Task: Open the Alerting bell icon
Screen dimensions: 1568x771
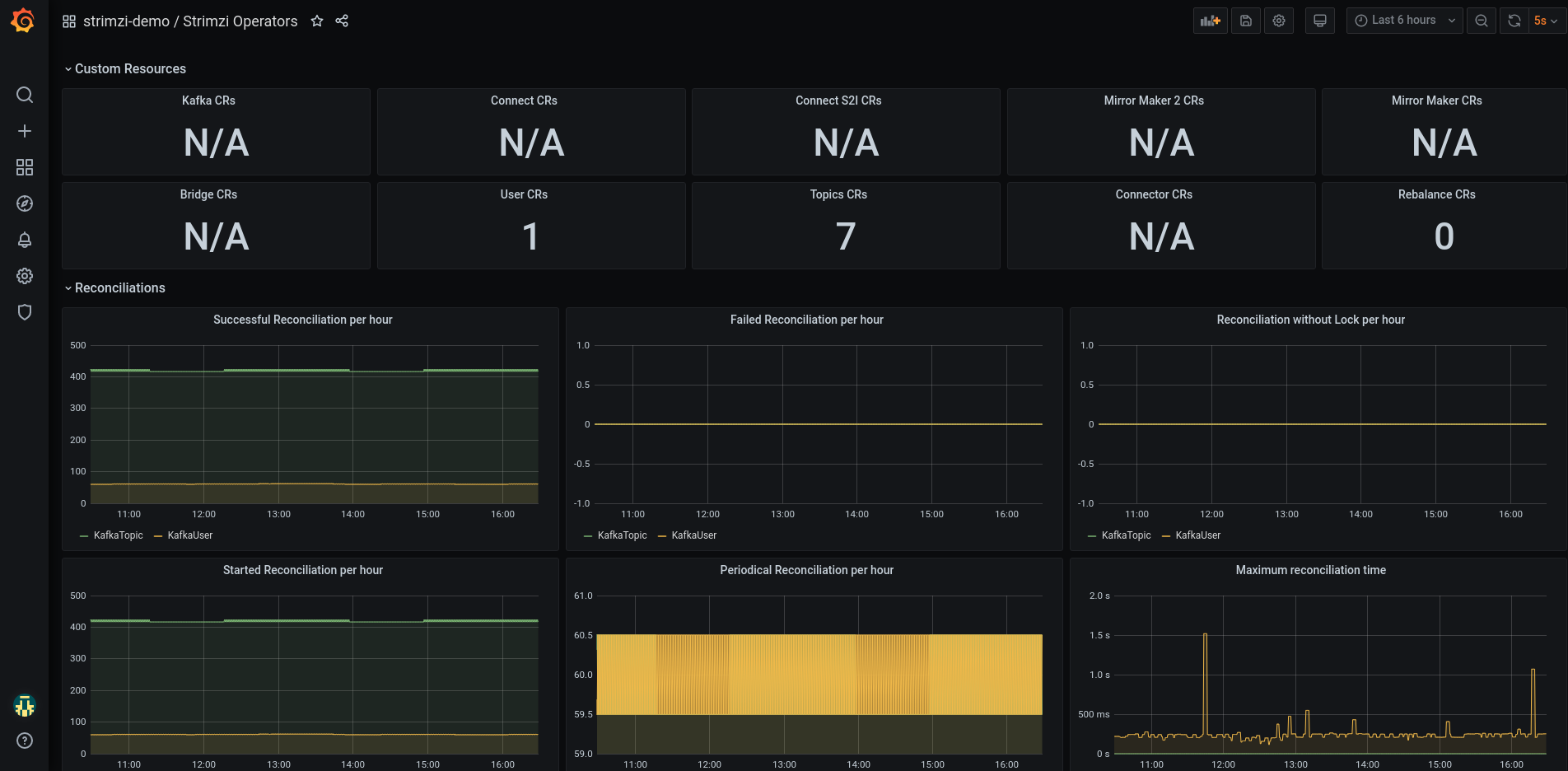Action: (x=25, y=240)
